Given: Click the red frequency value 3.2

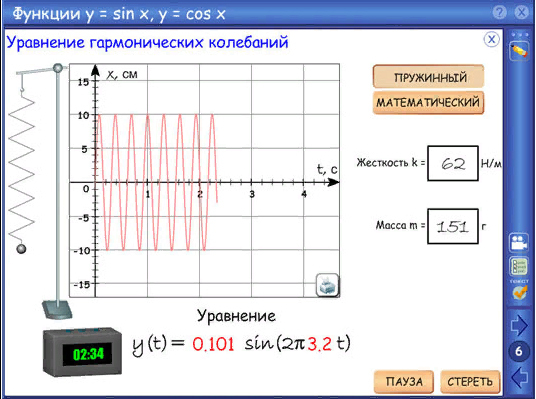Looking at the screenshot, I should point(320,344).
